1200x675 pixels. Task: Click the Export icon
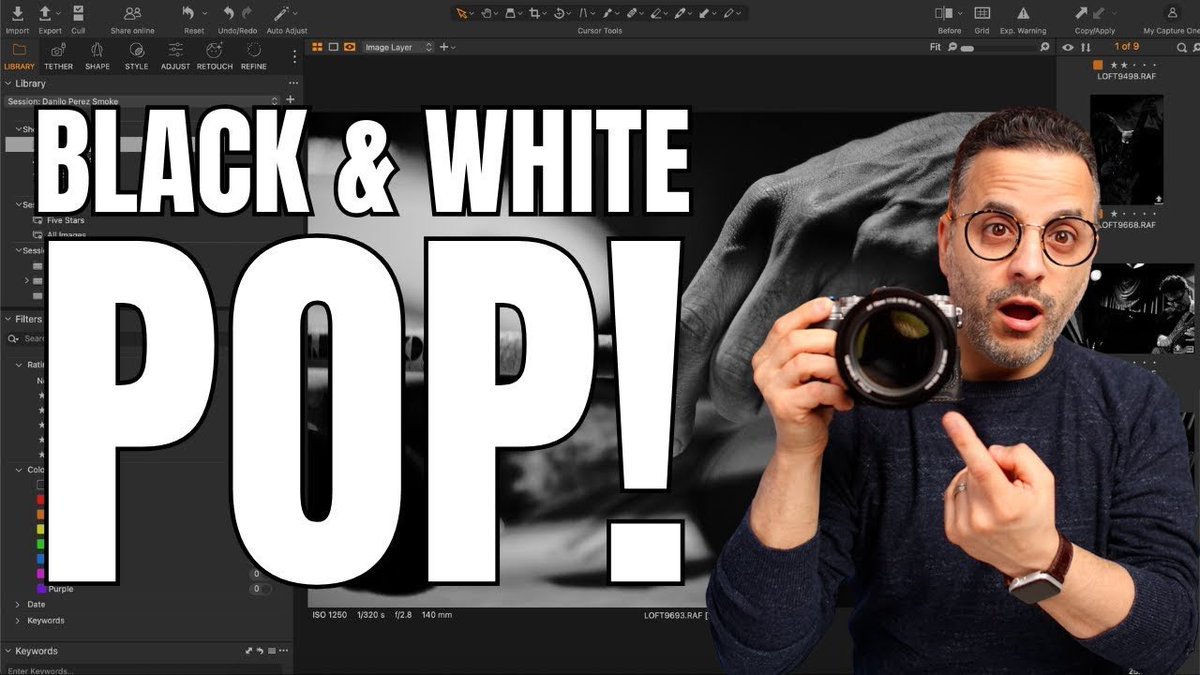point(46,14)
